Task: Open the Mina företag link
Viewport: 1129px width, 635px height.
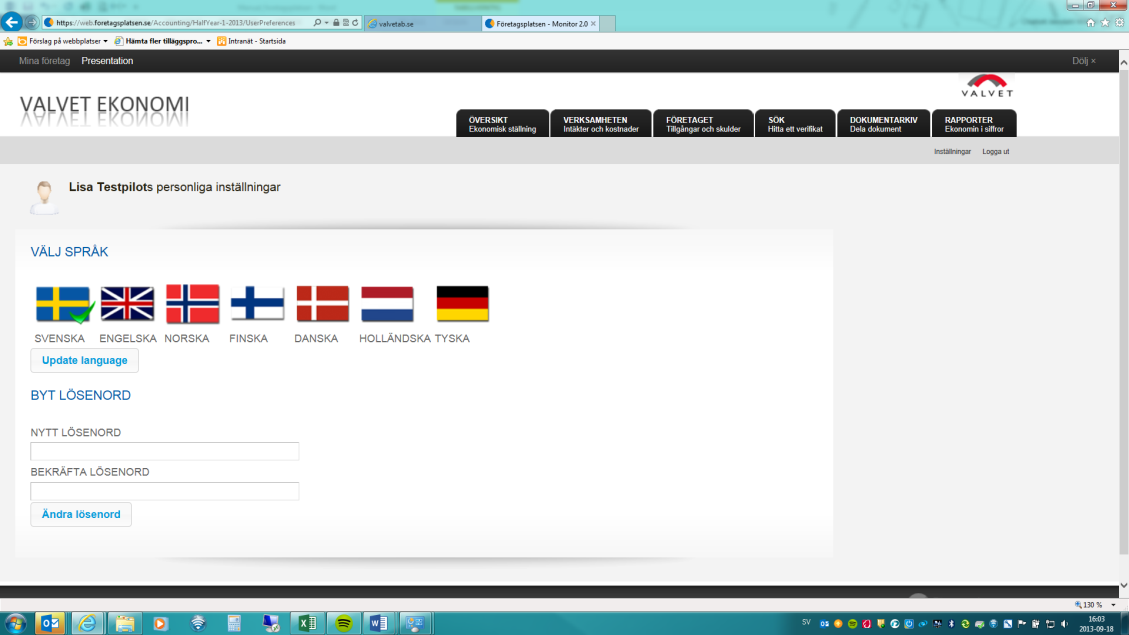Action: [45, 61]
